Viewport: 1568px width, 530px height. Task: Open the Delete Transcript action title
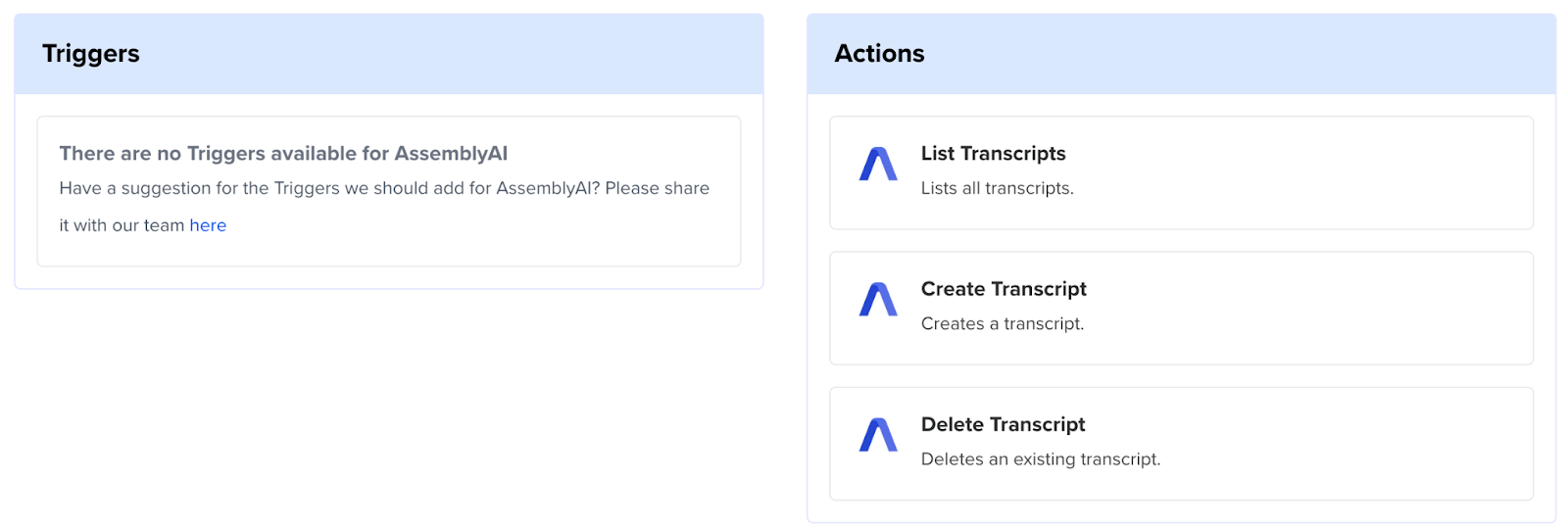(x=1003, y=424)
